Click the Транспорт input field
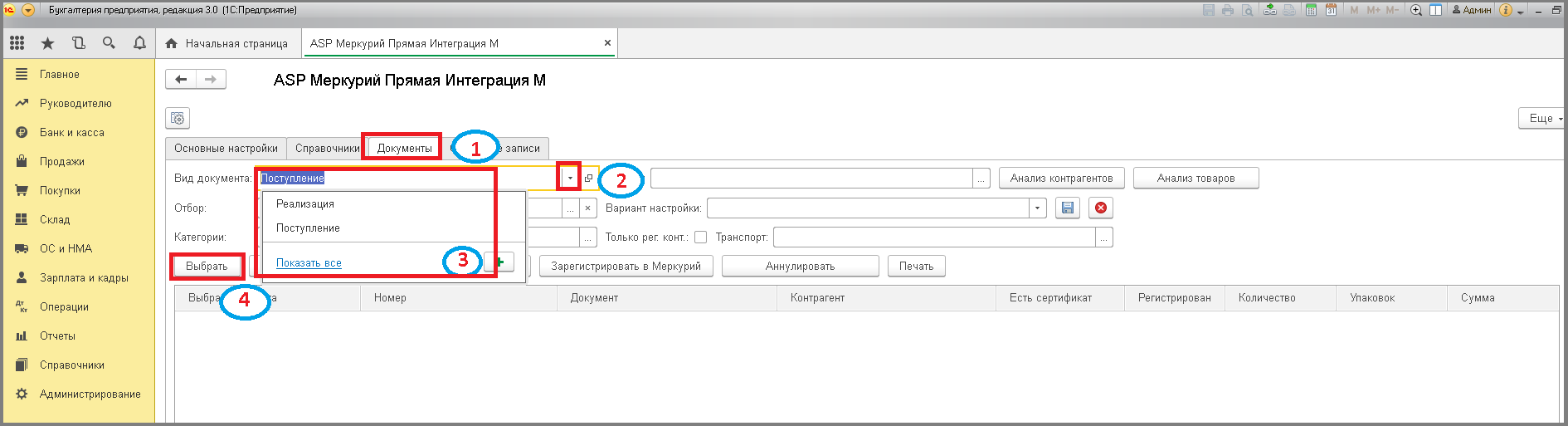Screen dimensions: 1568x426 [x=935, y=237]
